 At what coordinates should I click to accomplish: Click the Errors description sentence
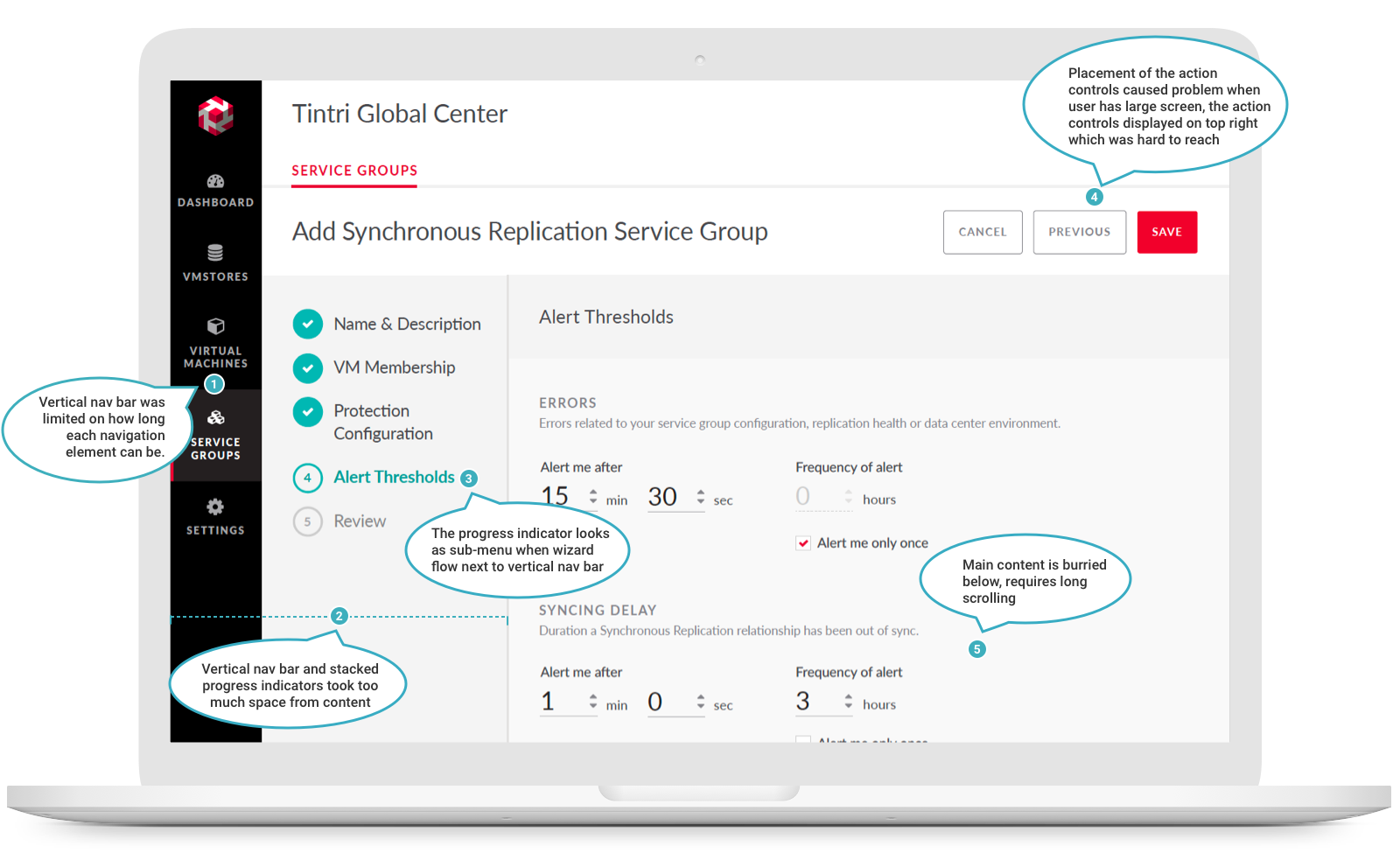tap(800, 423)
